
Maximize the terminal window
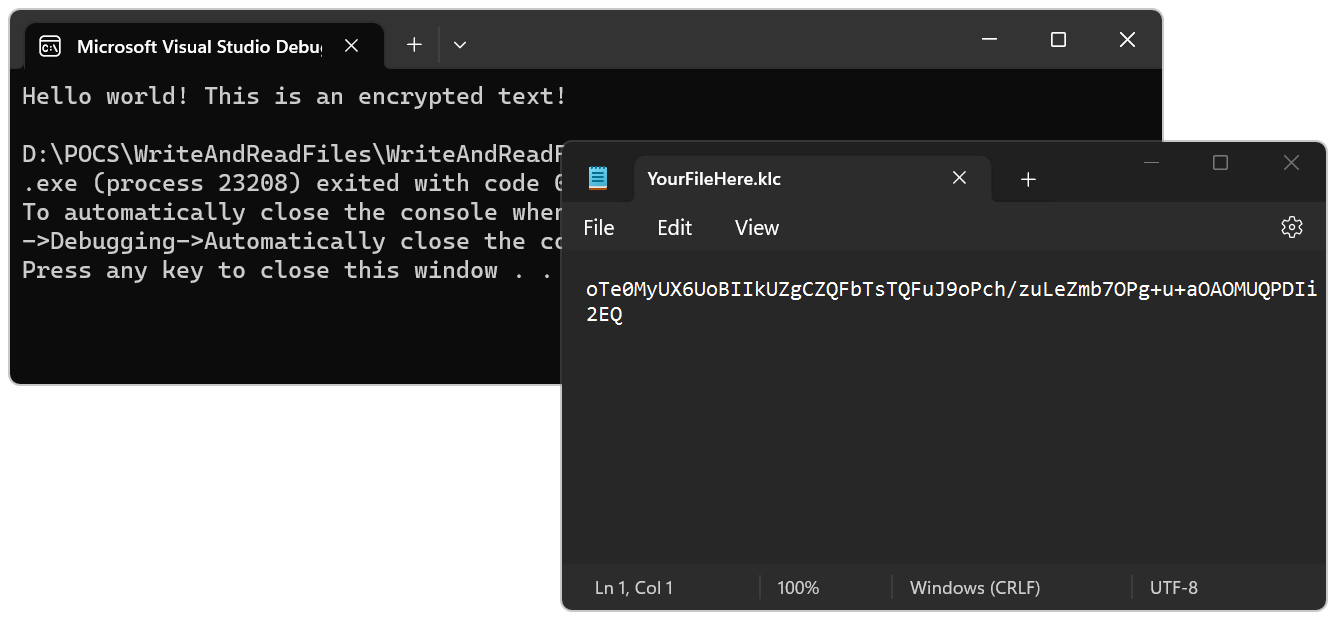pos(1058,40)
